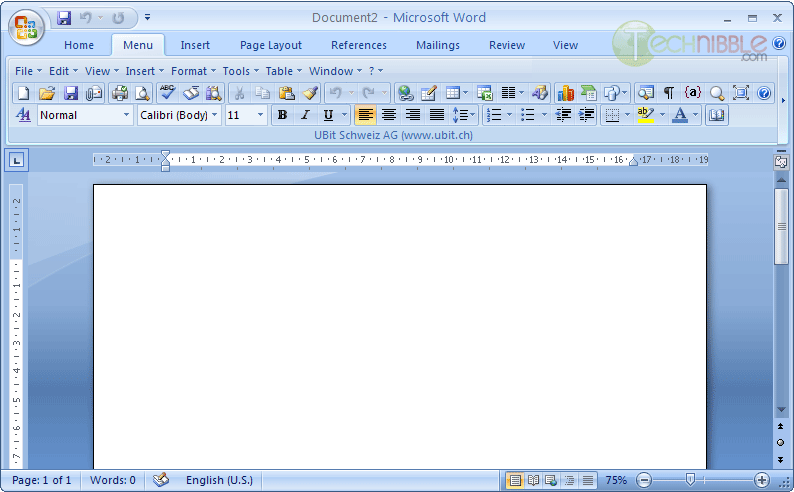This screenshot has width=794, height=492.
Task: Toggle Italic formatting
Action: 305,115
